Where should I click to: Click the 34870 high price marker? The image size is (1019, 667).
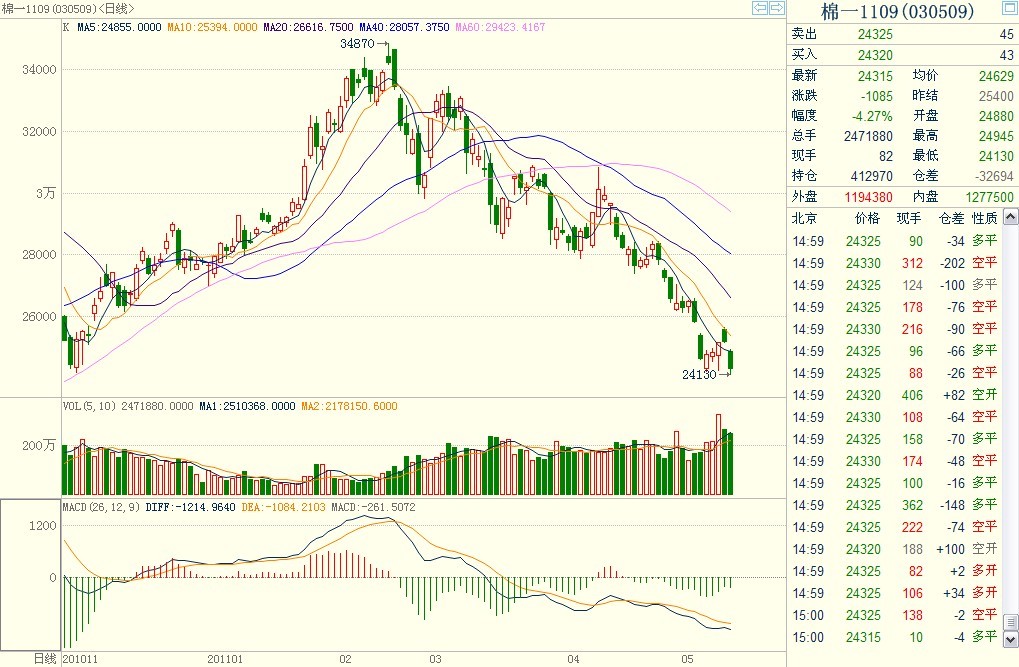tap(357, 44)
